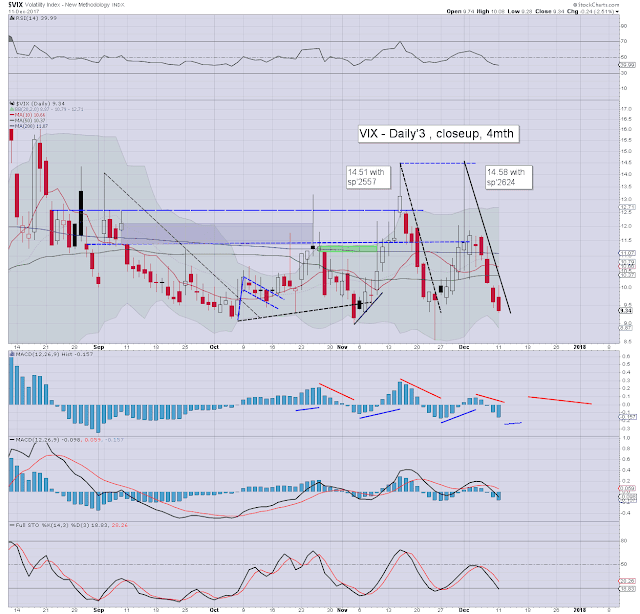The width and height of the screenshot is (640, 614).
Task: Click the '14.58 with sp'2624' annotation box
Action: coord(509,177)
